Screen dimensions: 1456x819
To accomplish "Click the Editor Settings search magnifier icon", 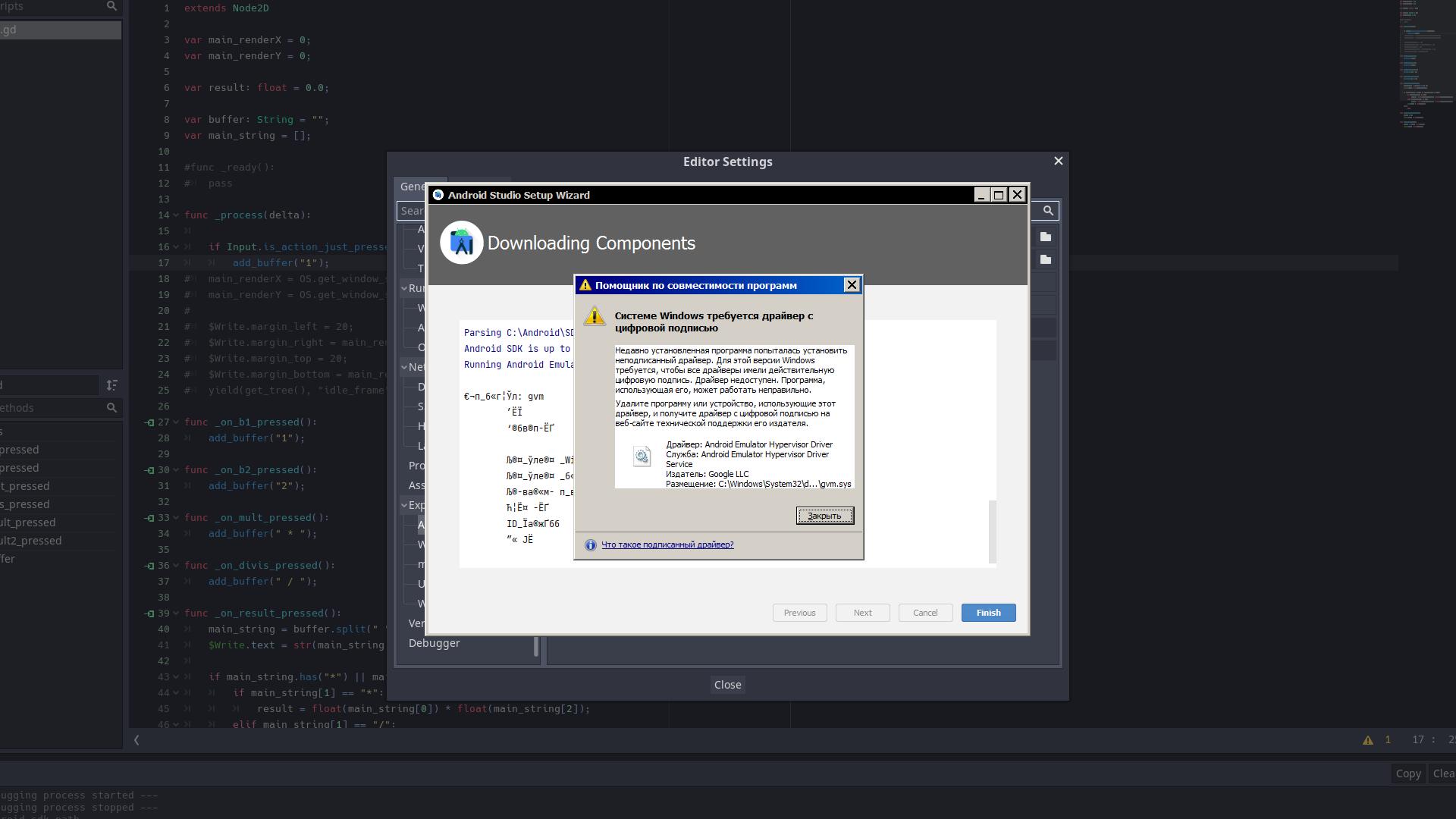I will tap(1048, 211).
